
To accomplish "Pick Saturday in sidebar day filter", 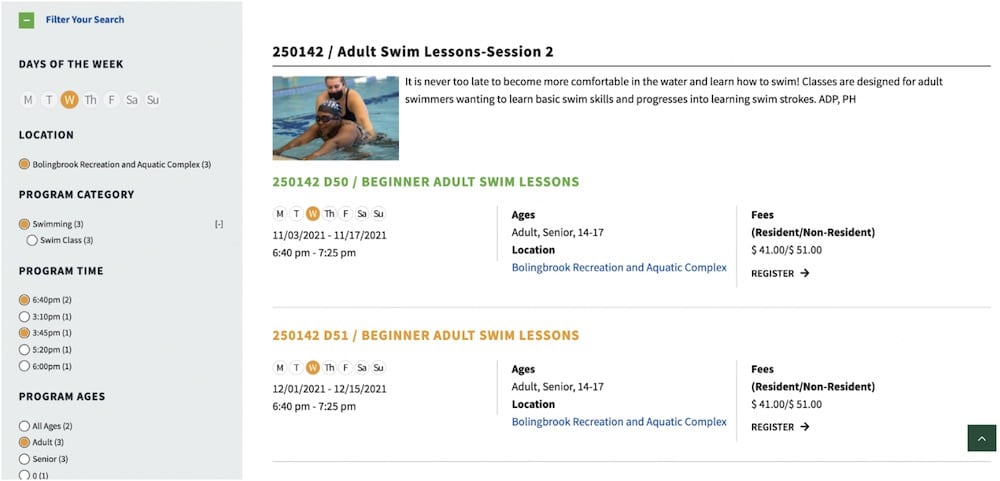I will [132, 100].
